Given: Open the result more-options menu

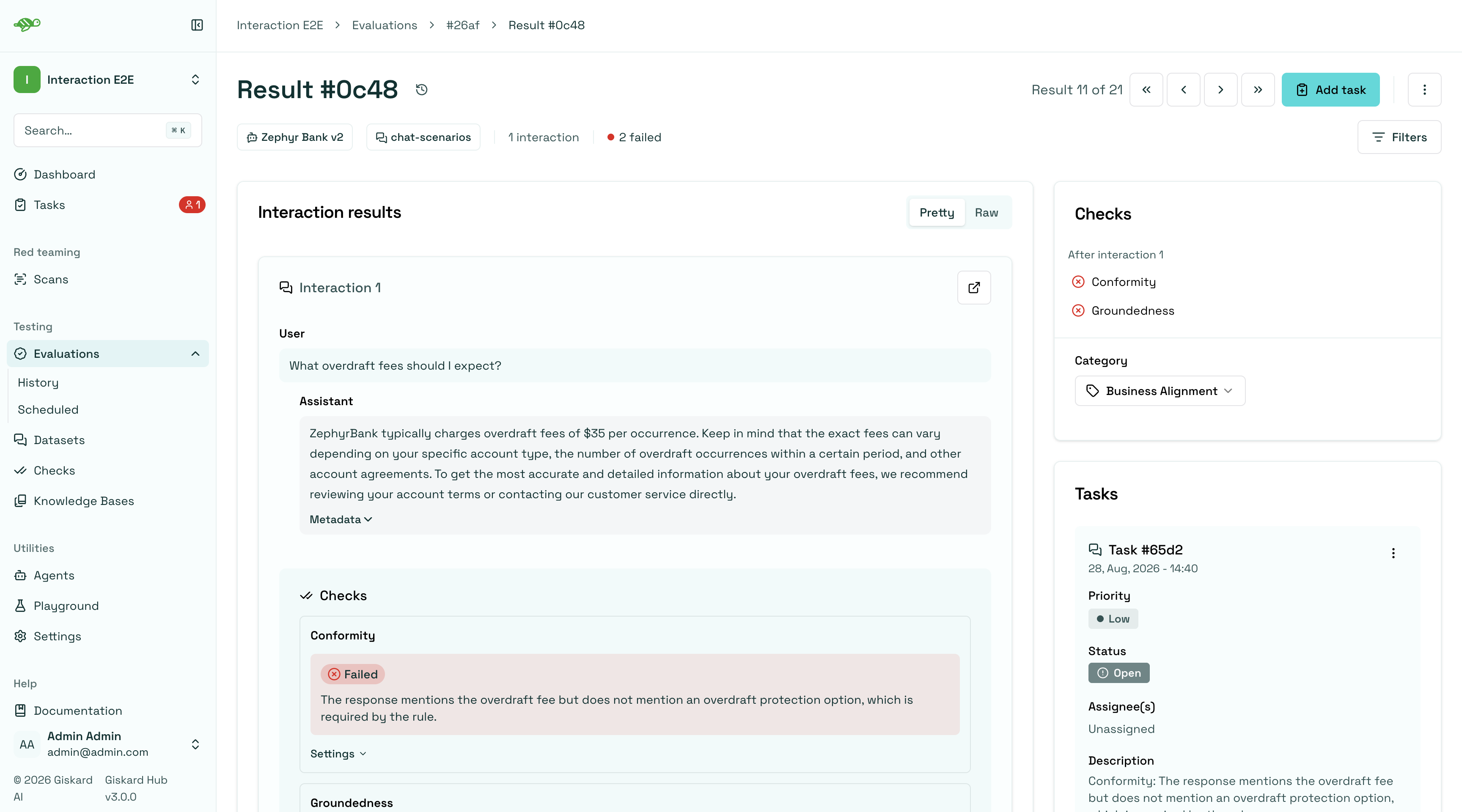Looking at the screenshot, I should [x=1424, y=90].
